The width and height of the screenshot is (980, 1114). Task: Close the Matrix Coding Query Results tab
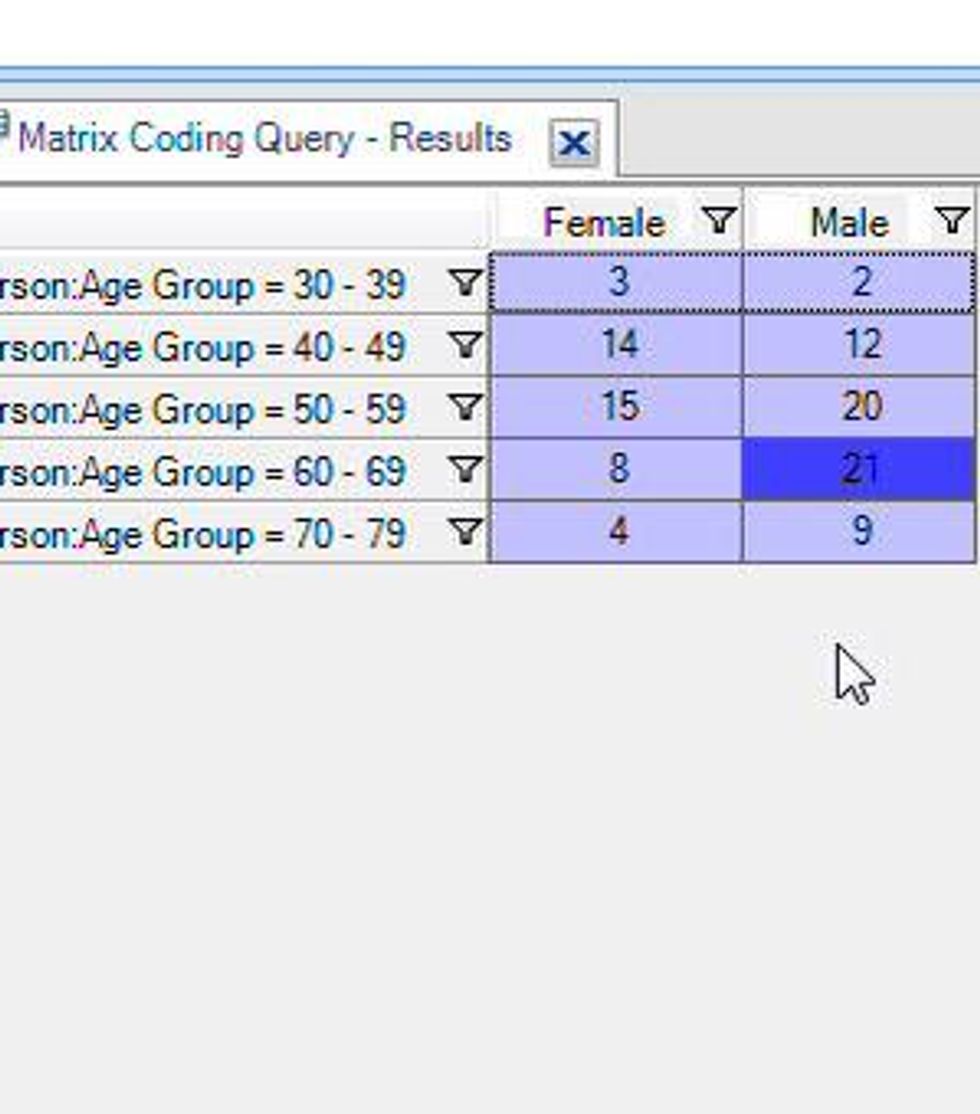point(574,144)
